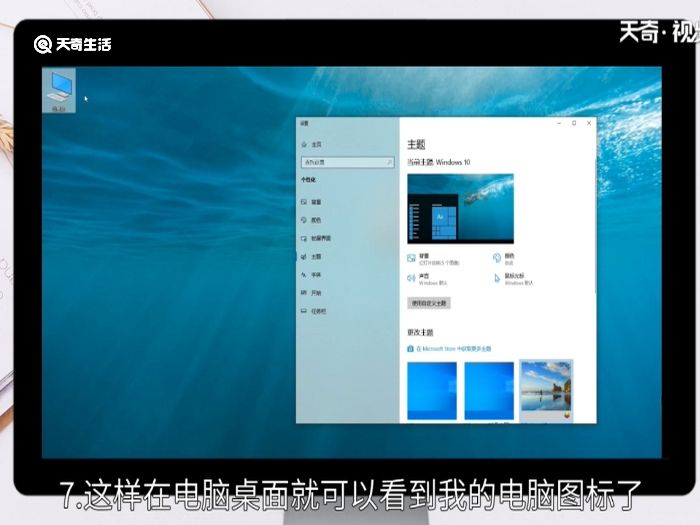The width and height of the screenshot is (700, 525).
Task: Open the 鼠标光标 option under the current theme
Action: pos(513,279)
